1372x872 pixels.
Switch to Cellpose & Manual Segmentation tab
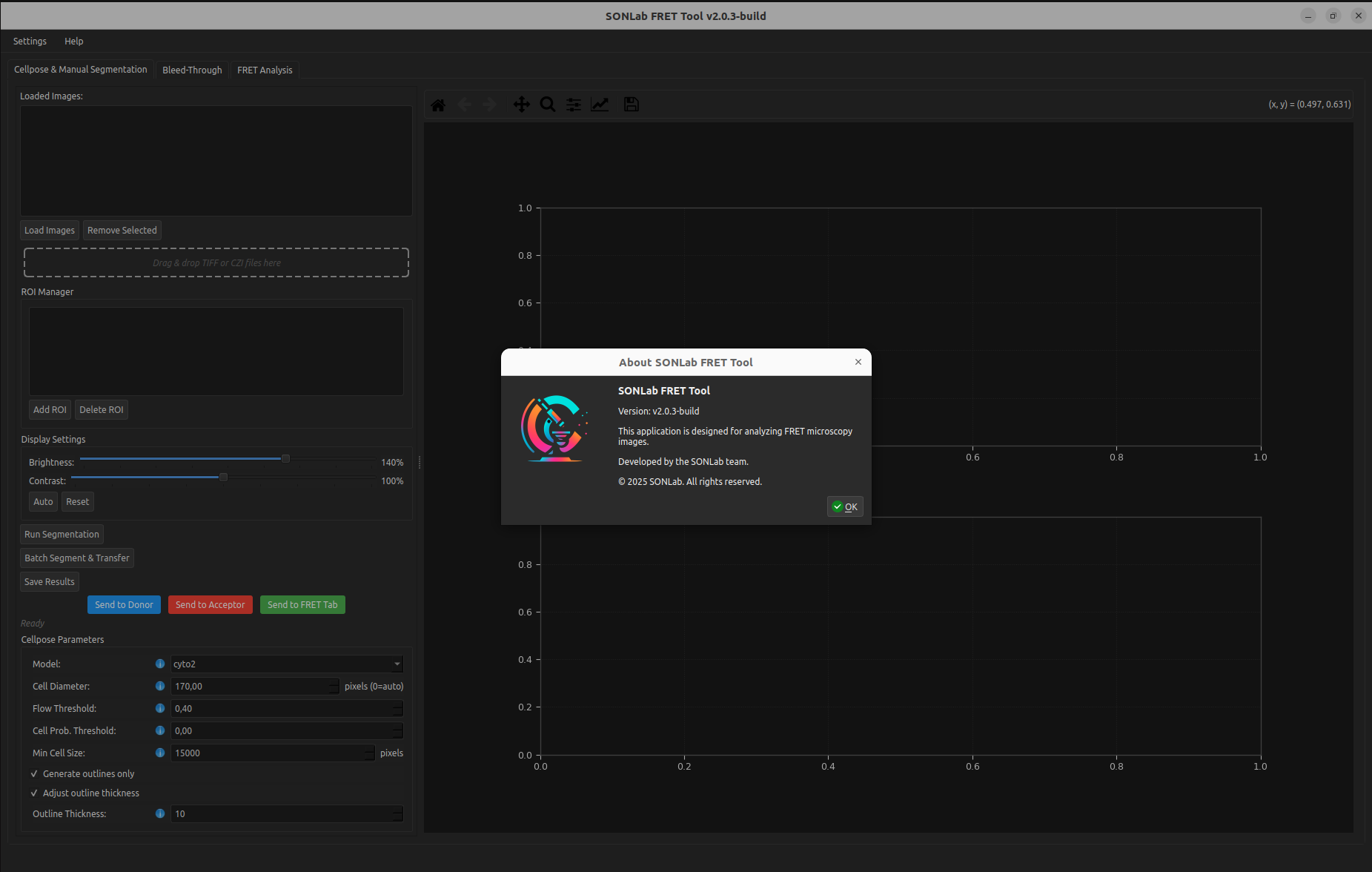pyautogui.click(x=81, y=69)
